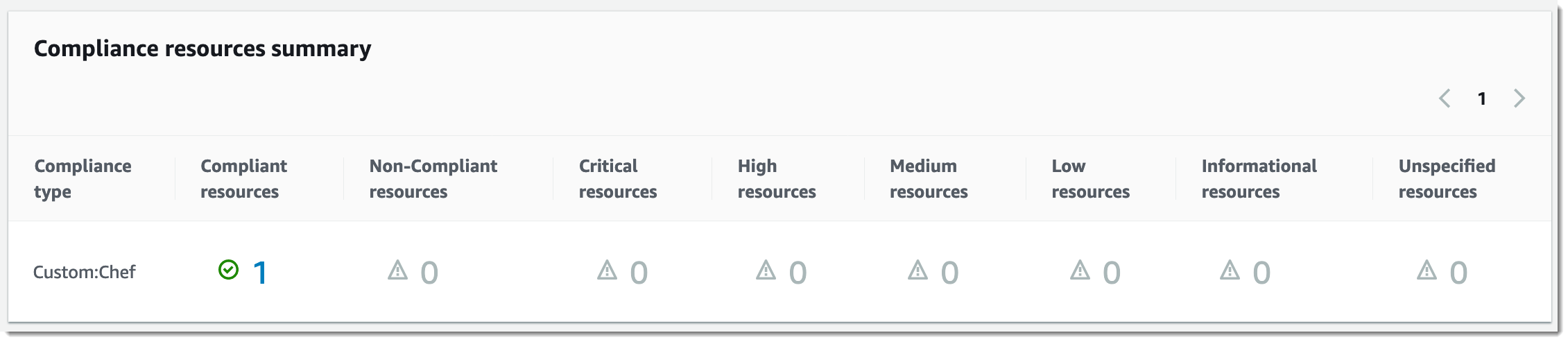Click the green compliant checkmark icon

(228, 270)
